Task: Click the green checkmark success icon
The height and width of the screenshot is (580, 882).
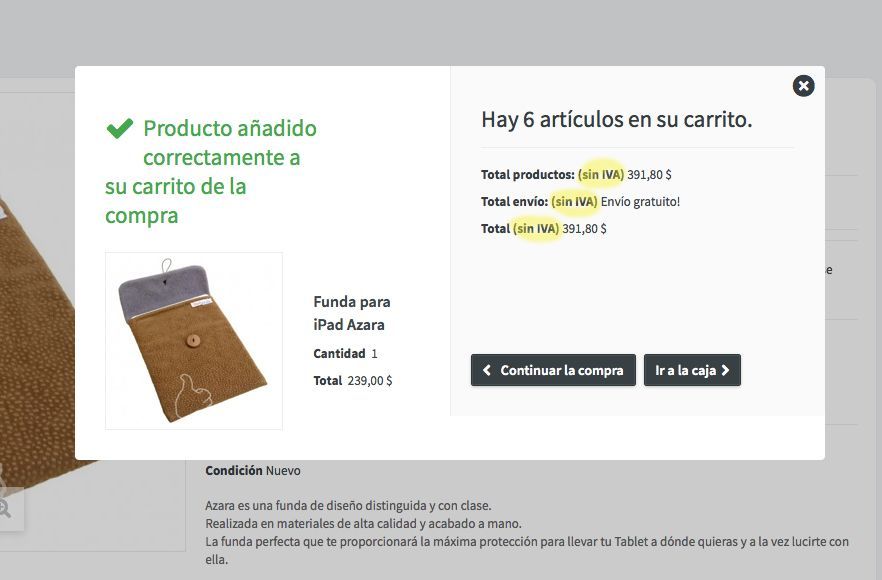Action: click(x=120, y=128)
